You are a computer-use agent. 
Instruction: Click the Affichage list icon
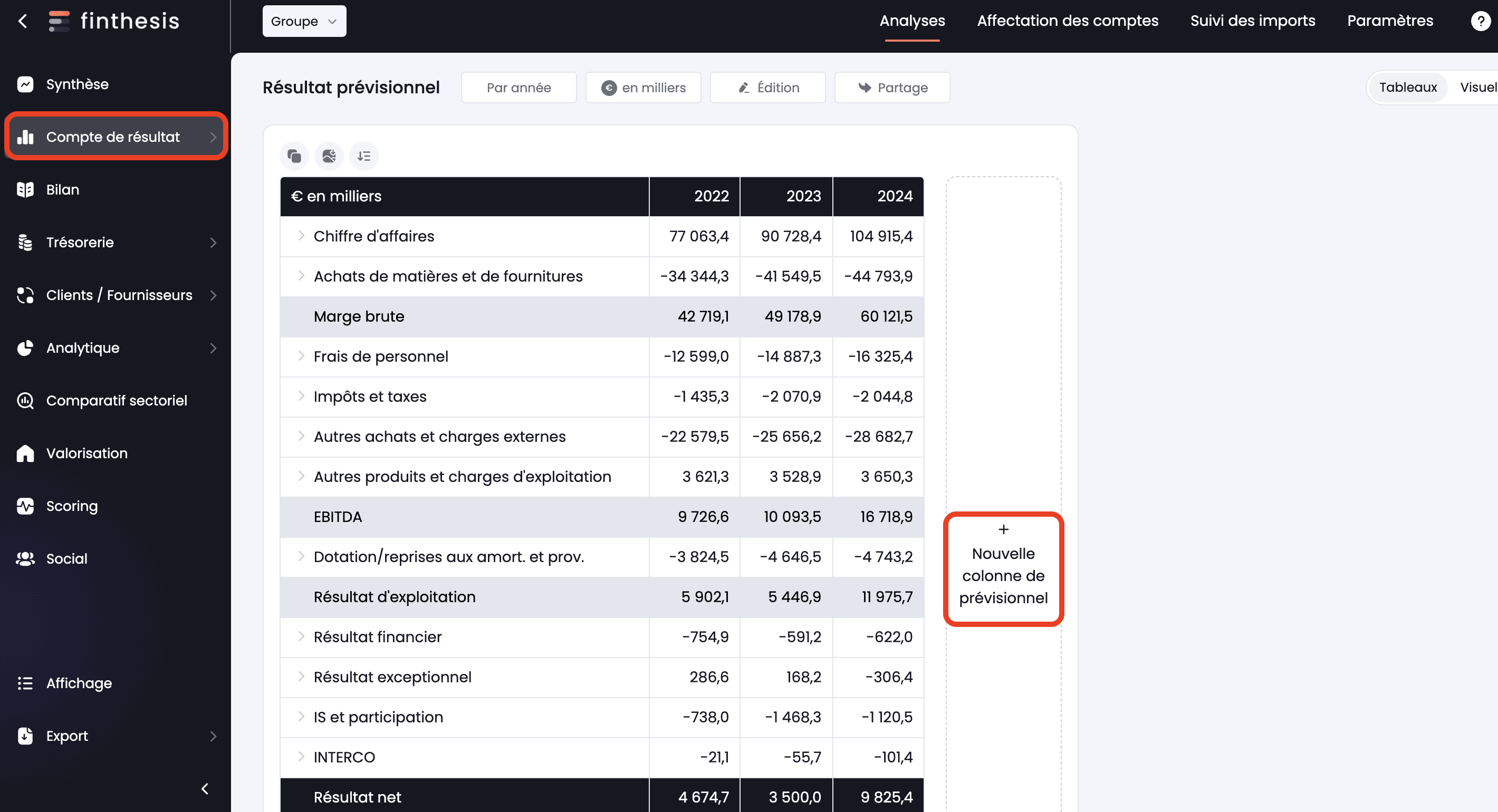pyautogui.click(x=25, y=683)
